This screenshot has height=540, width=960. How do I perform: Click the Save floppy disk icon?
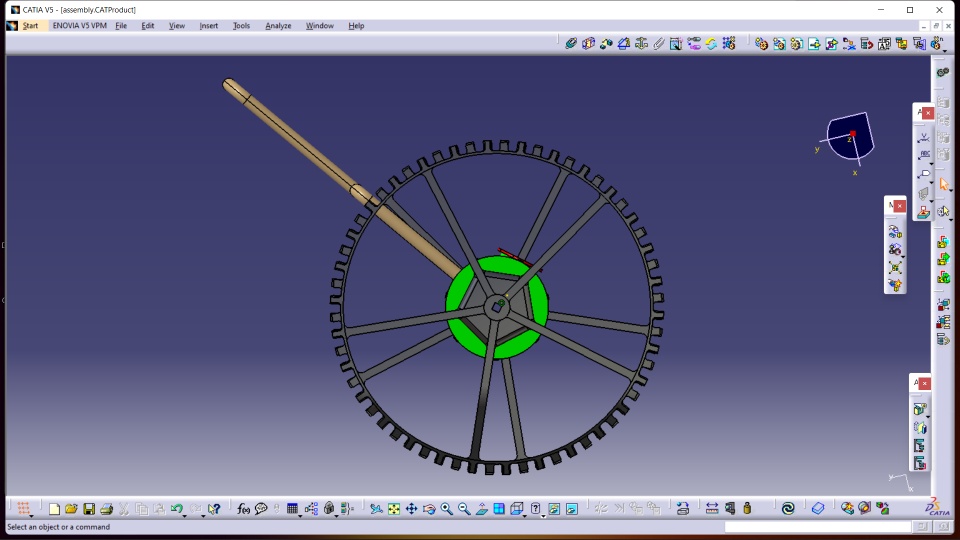pyautogui.click(x=89, y=509)
